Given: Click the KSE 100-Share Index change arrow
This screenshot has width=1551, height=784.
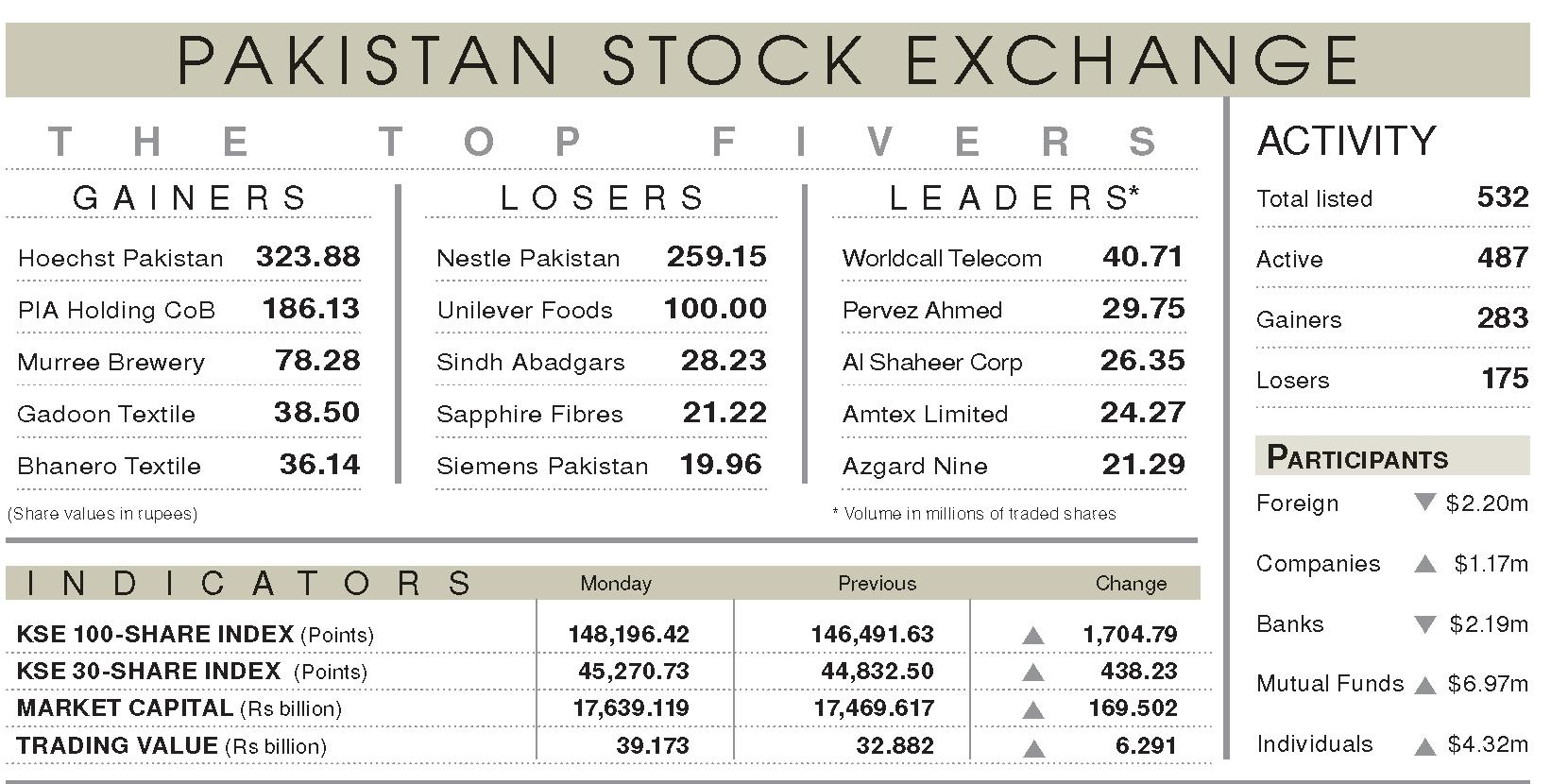Looking at the screenshot, I should [x=1033, y=636].
